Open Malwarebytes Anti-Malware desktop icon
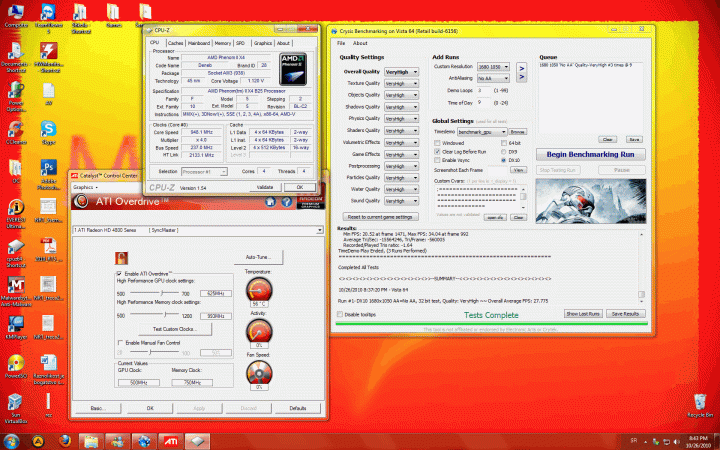This screenshot has height=450, width=720. (16, 292)
